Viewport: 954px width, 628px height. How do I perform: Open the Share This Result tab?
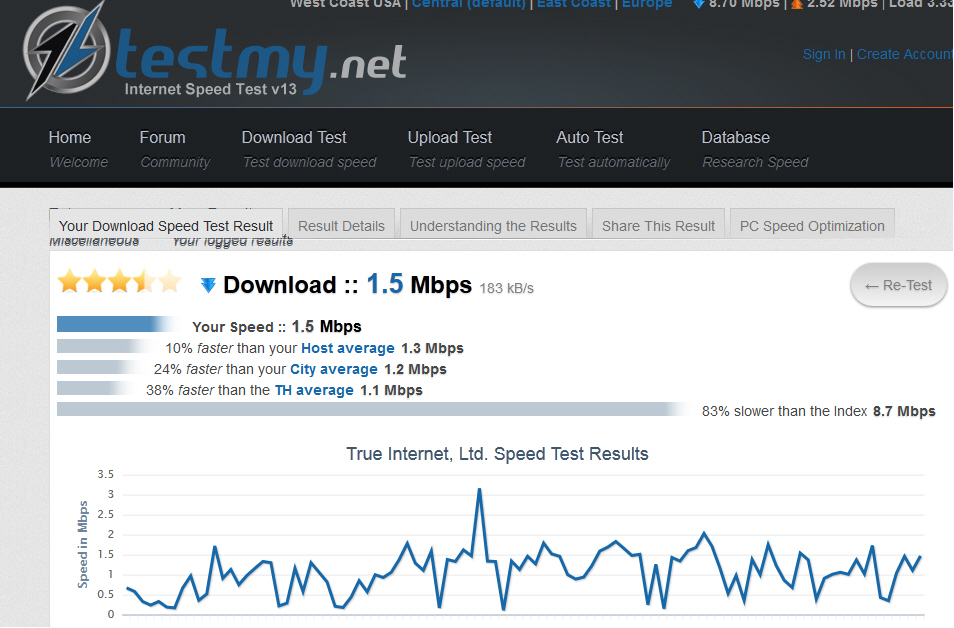coord(658,226)
